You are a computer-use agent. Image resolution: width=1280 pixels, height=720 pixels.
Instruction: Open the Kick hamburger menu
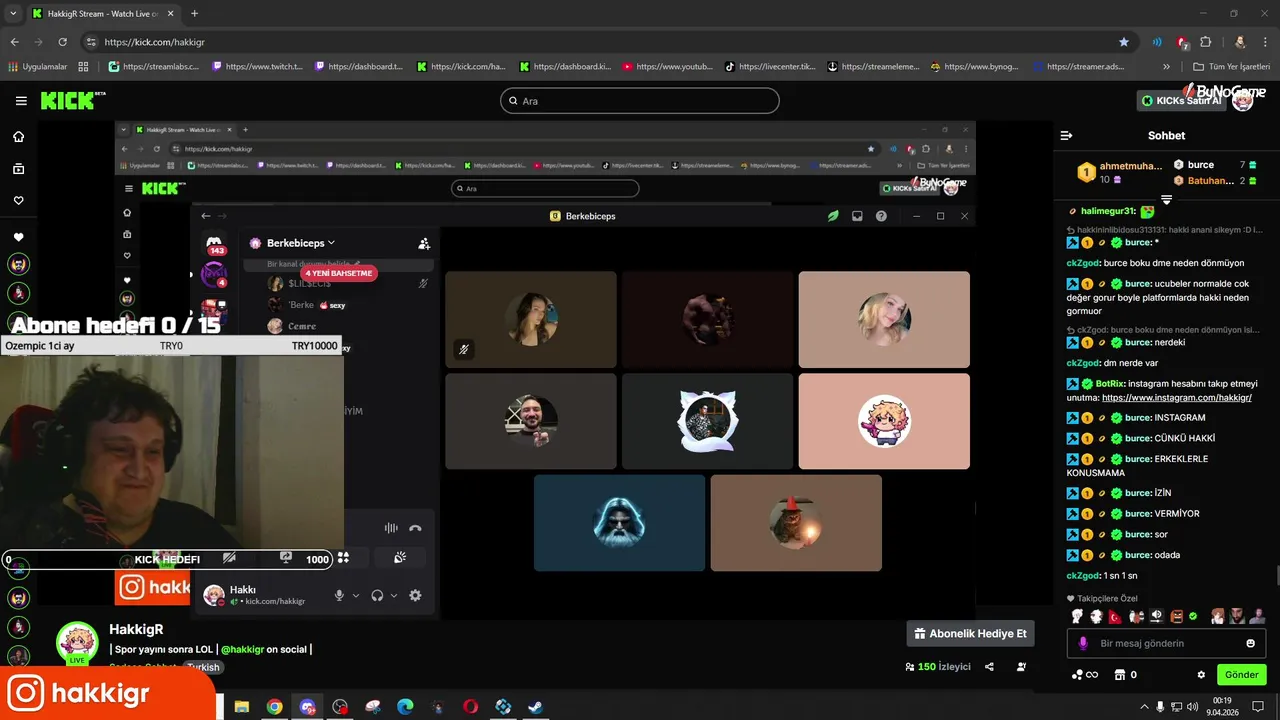[21, 101]
